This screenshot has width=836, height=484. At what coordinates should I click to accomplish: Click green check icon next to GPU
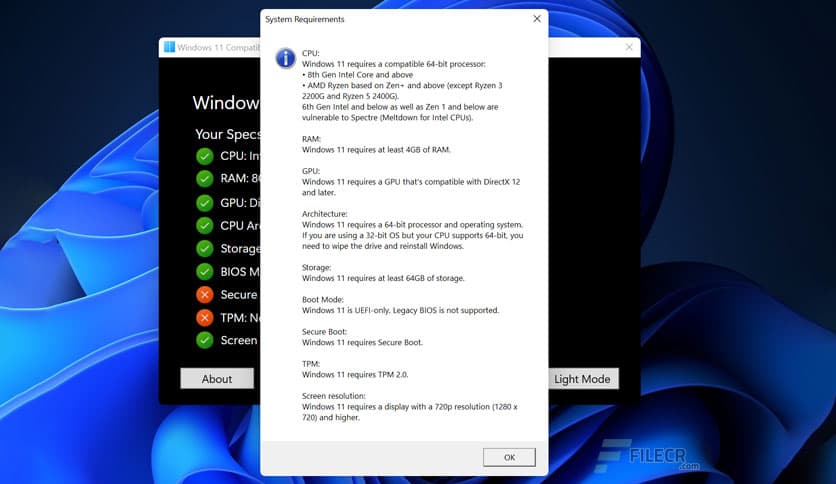coord(204,203)
